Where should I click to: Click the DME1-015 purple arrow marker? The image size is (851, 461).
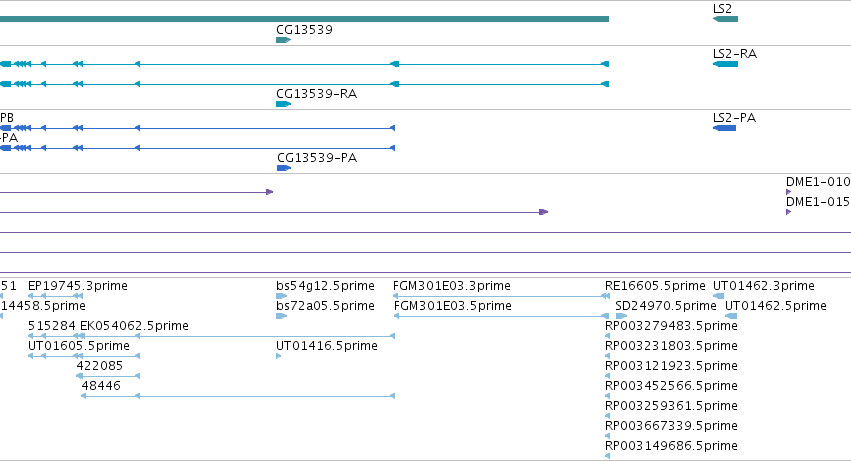click(x=789, y=212)
